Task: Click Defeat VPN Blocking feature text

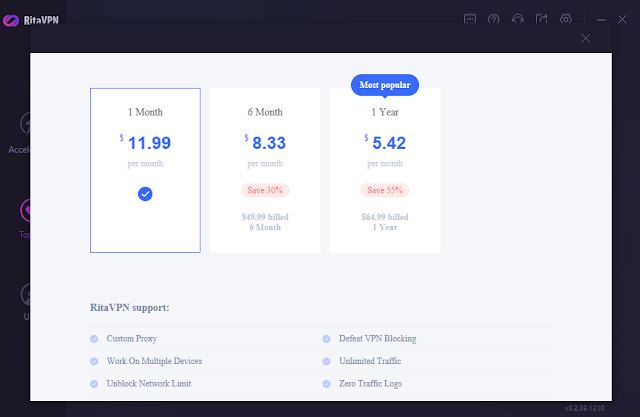Action: coord(378,339)
